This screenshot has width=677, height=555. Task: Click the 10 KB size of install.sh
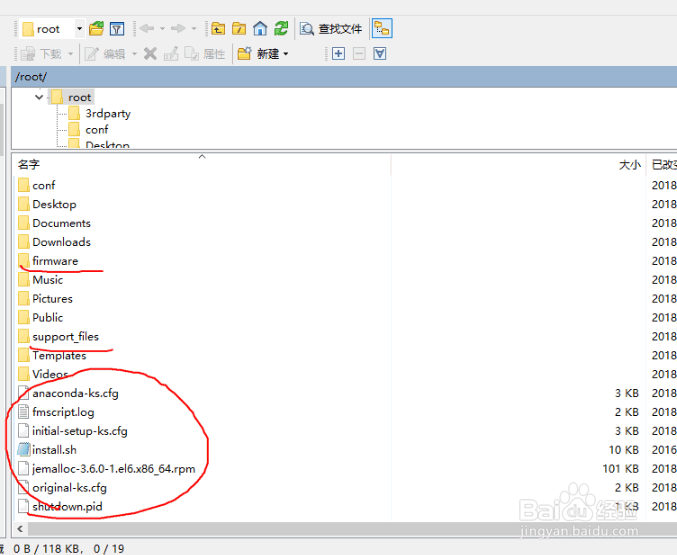[x=623, y=450]
